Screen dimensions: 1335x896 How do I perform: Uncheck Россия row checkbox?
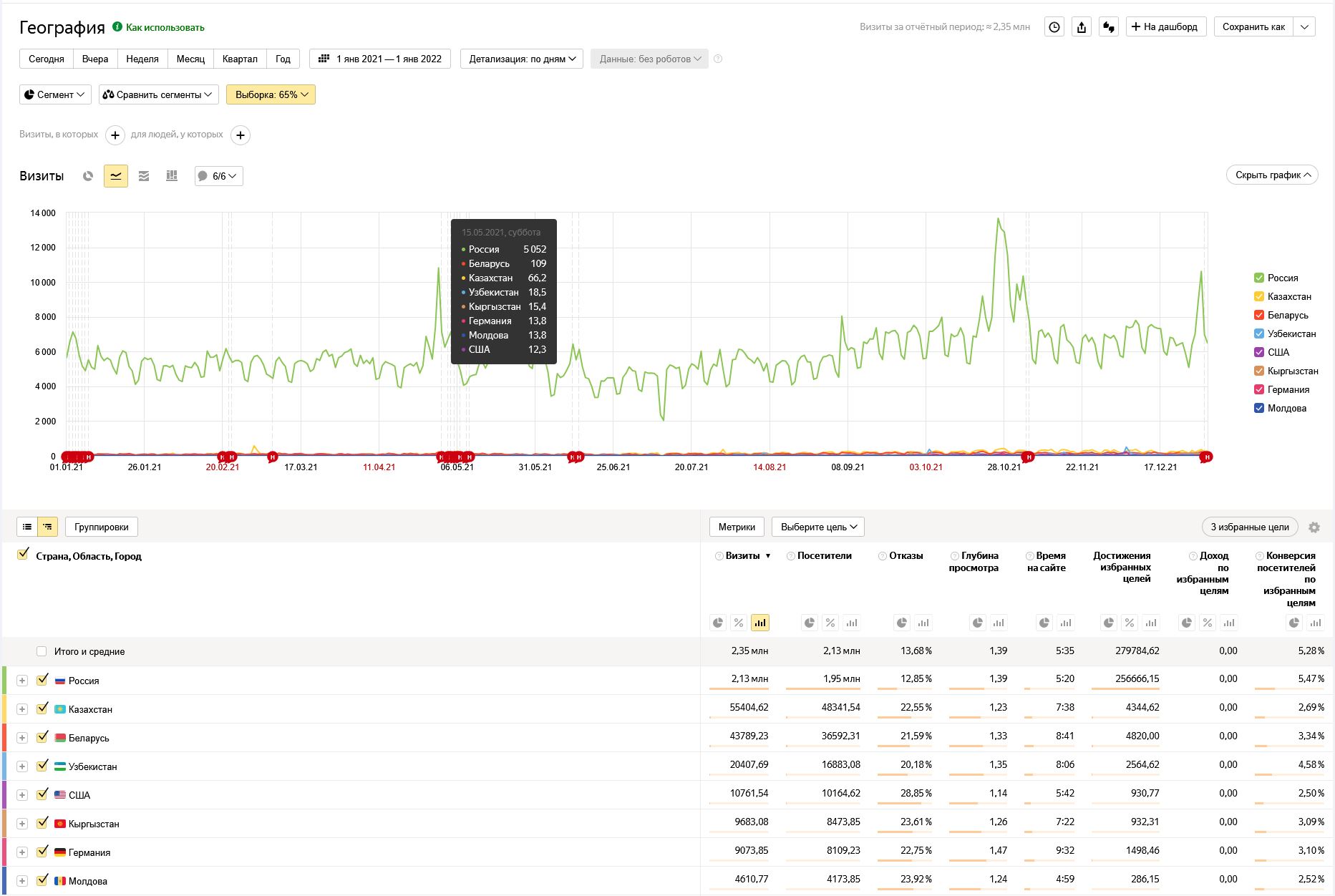click(x=42, y=680)
